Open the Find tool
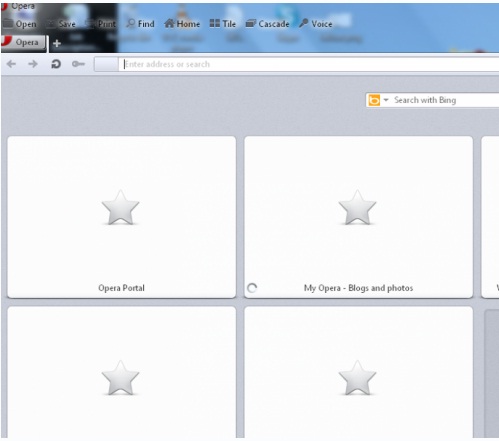Screen dimensions: 499x441 click(140, 24)
